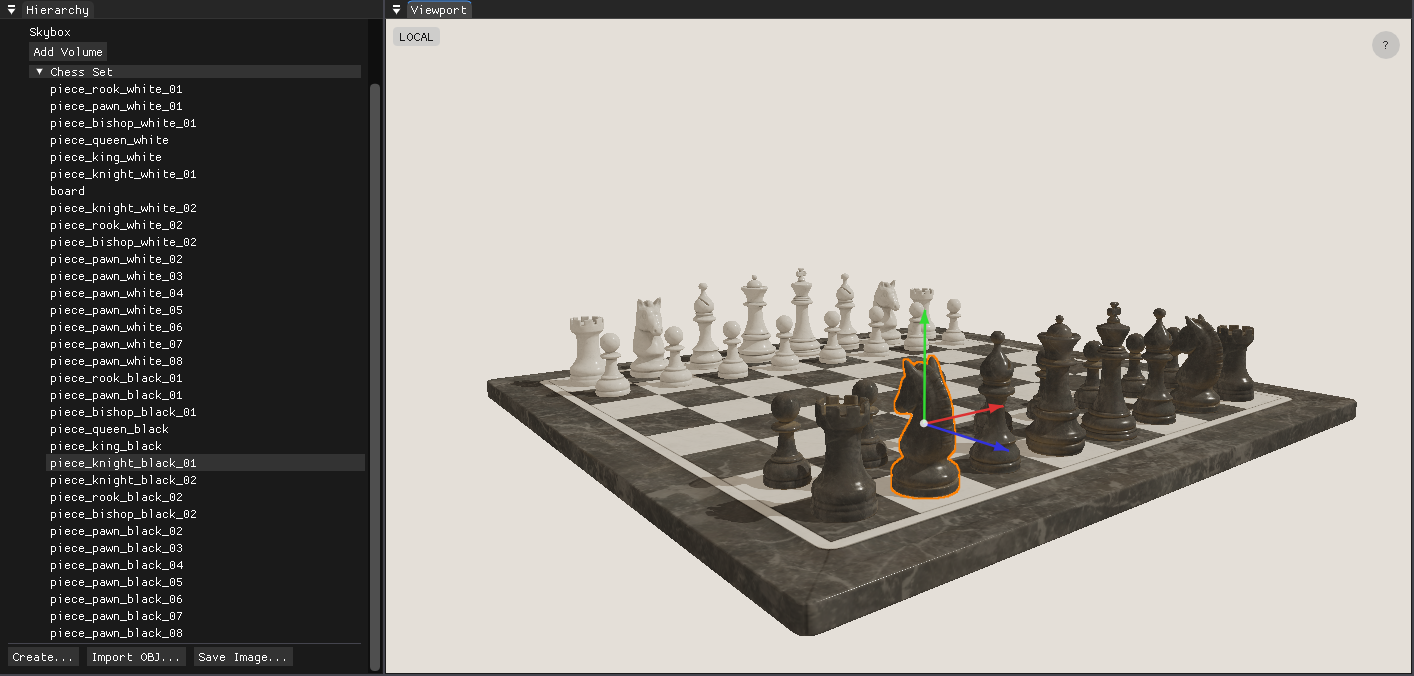Select piece_king_black in the hierarchy
The image size is (1414, 676).
pyautogui.click(x=106, y=446)
